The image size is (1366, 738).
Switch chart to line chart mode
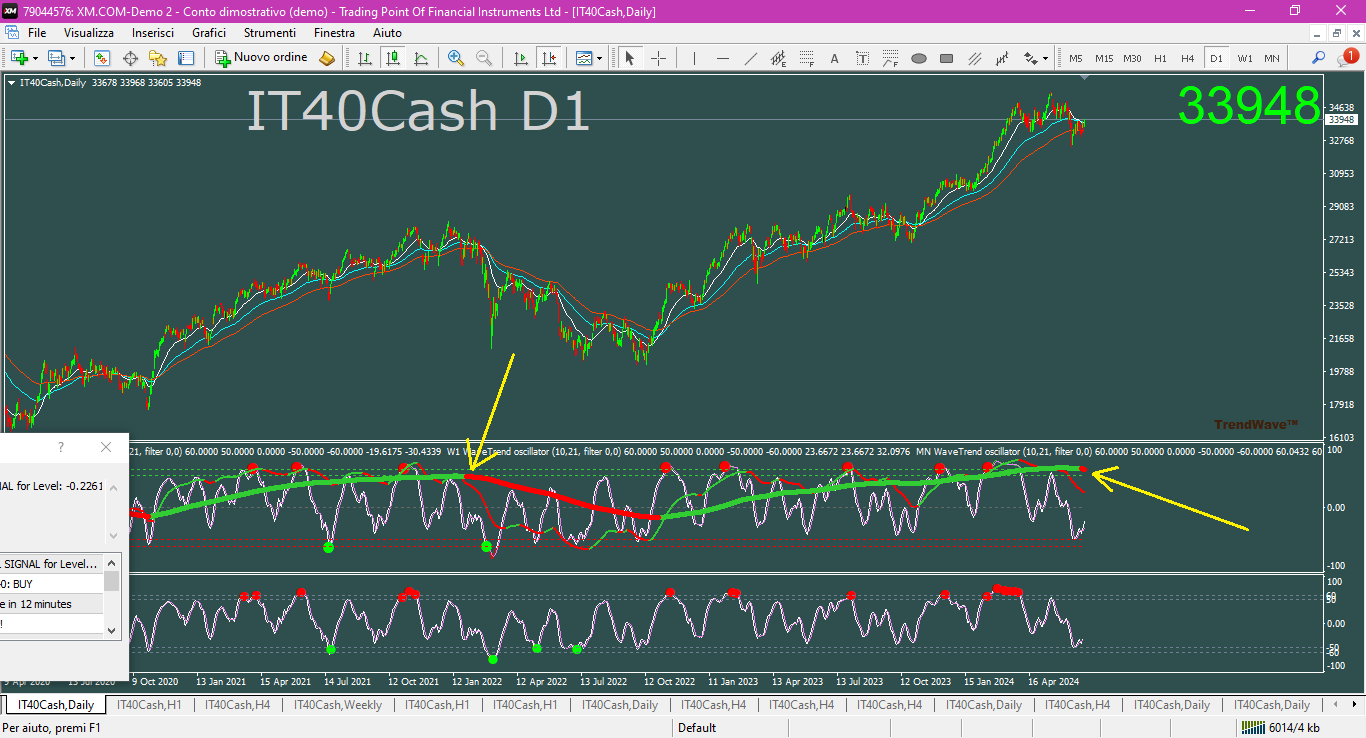tap(421, 58)
